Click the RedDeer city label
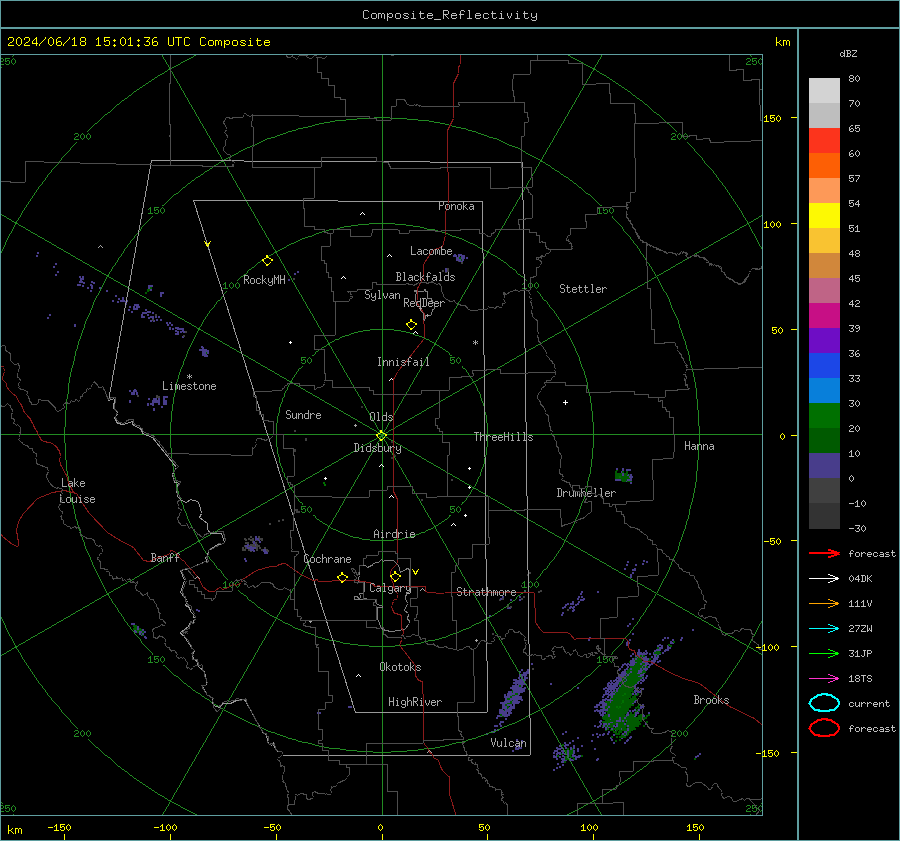900x841 pixels. (424, 303)
